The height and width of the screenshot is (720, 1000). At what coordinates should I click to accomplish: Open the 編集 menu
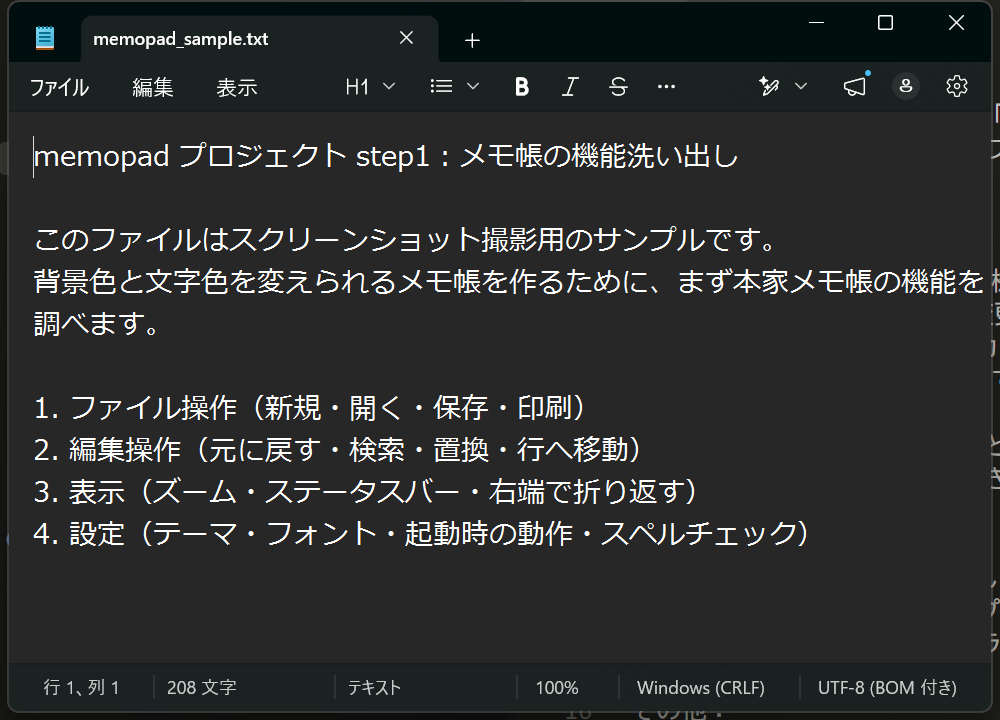tap(152, 87)
